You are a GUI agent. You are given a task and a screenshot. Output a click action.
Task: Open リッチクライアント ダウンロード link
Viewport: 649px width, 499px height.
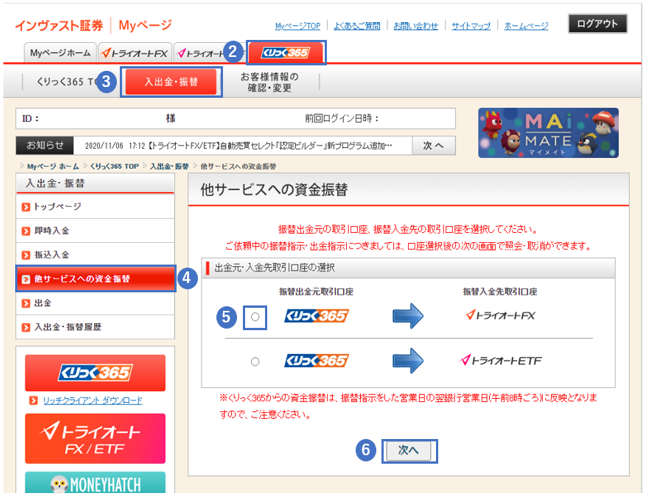click(x=93, y=401)
